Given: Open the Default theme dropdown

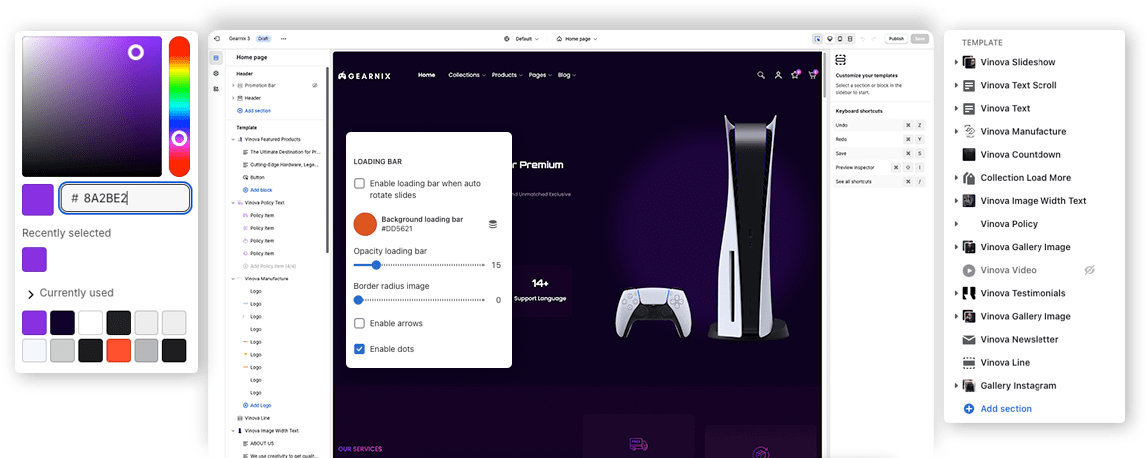Looking at the screenshot, I should pos(521,39).
